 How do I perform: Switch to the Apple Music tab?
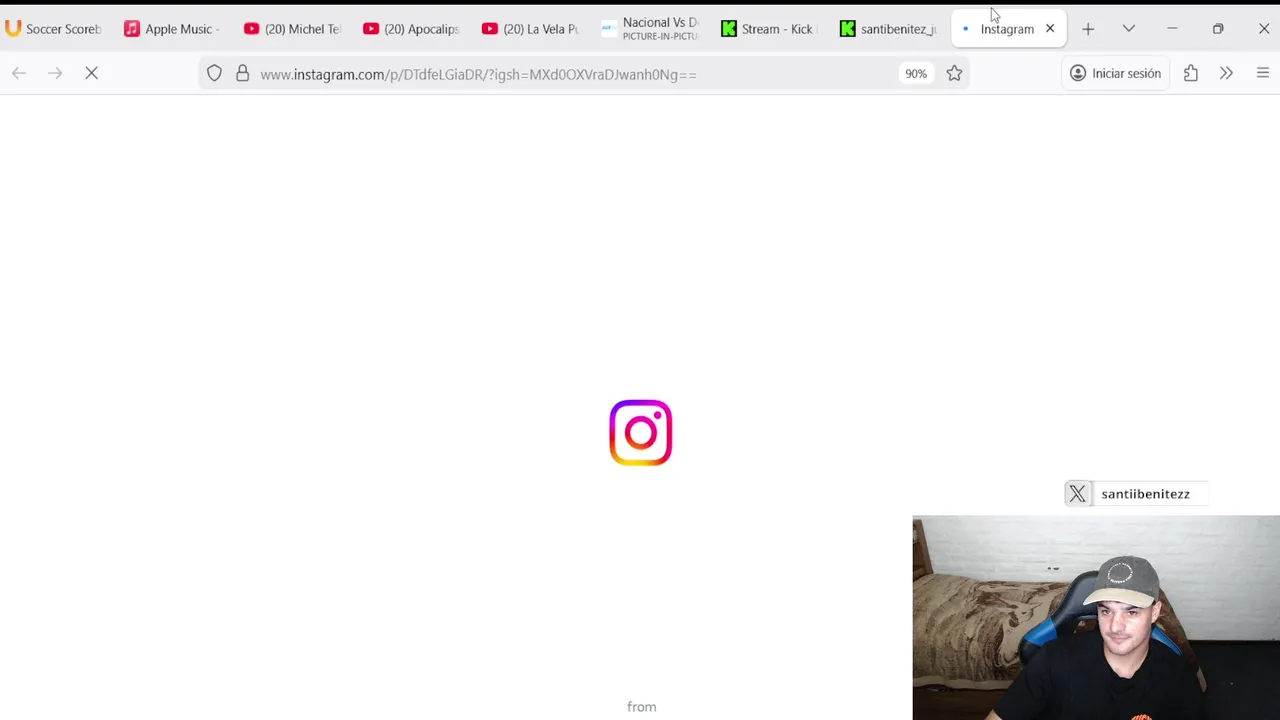point(172,29)
